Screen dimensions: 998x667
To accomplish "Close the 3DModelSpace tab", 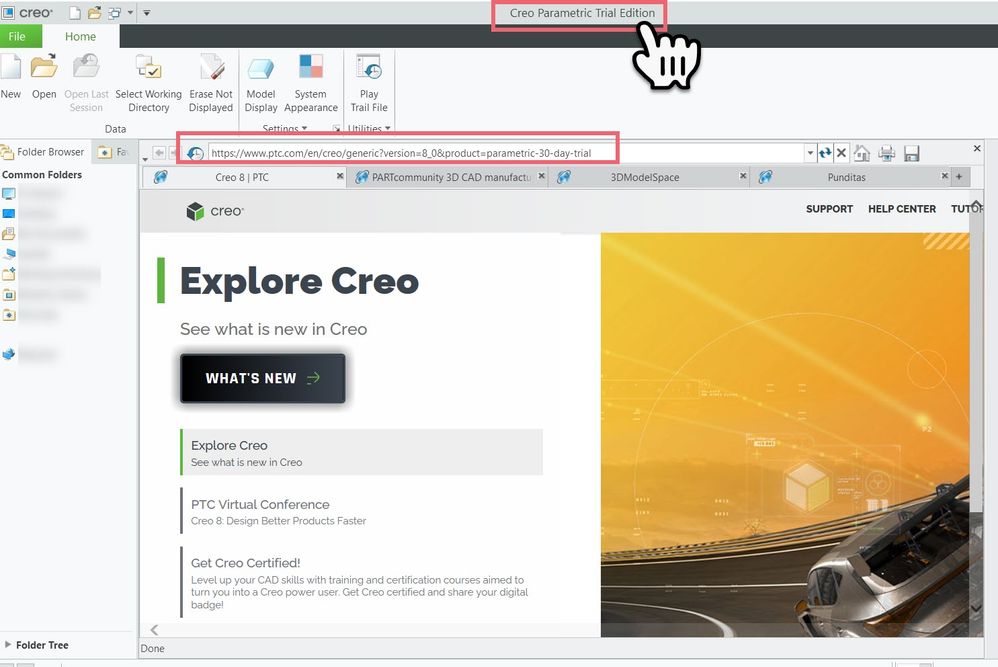I will click(743, 176).
